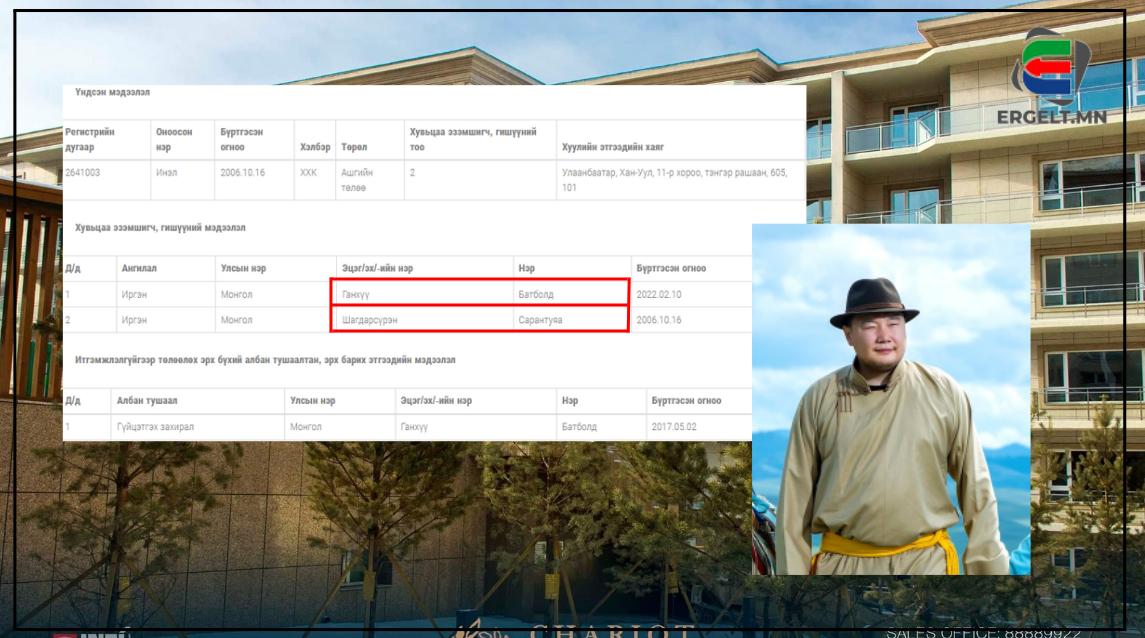Image resolution: width=1145 pixels, height=638 pixels.
Task: Open the portrait photo of the man in a hat
Action: tap(890, 400)
